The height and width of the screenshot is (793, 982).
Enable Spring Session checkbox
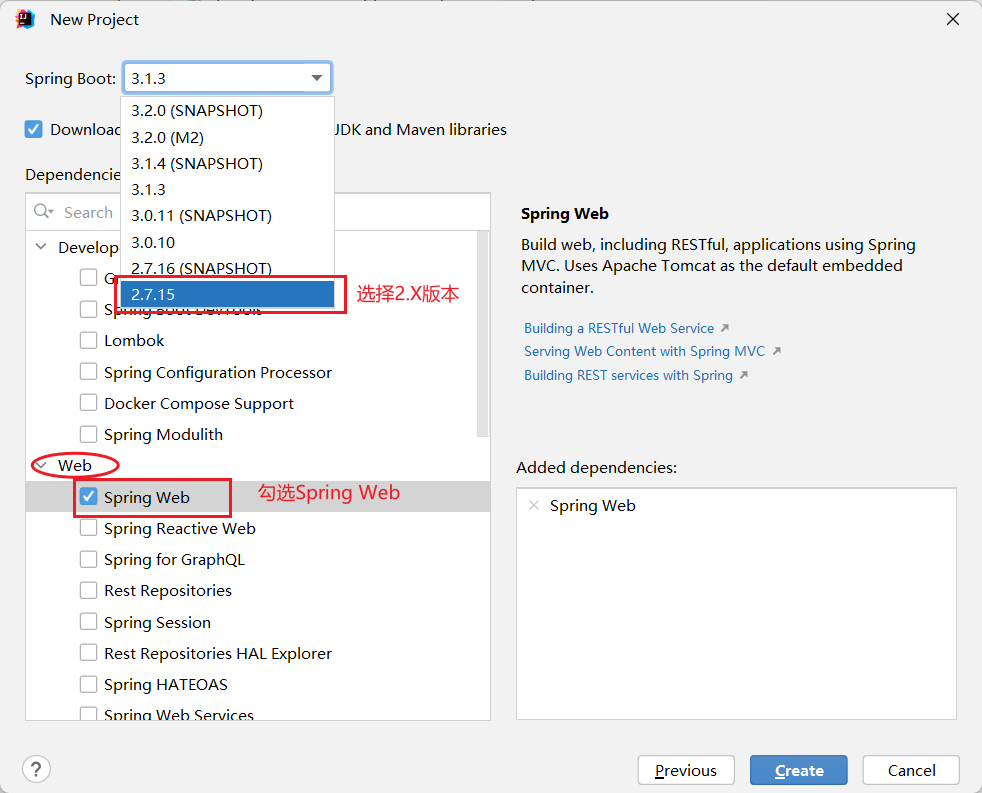click(88, 621)
